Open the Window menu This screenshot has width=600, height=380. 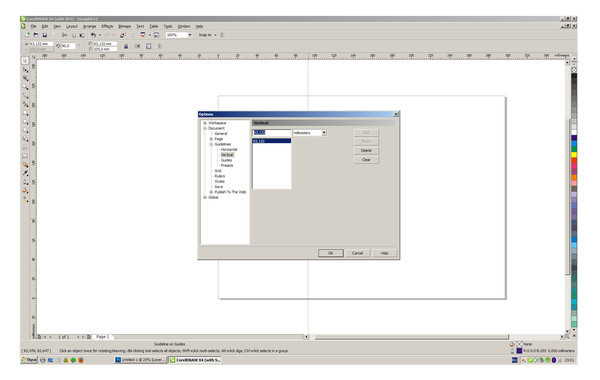(x=184, y=26)
